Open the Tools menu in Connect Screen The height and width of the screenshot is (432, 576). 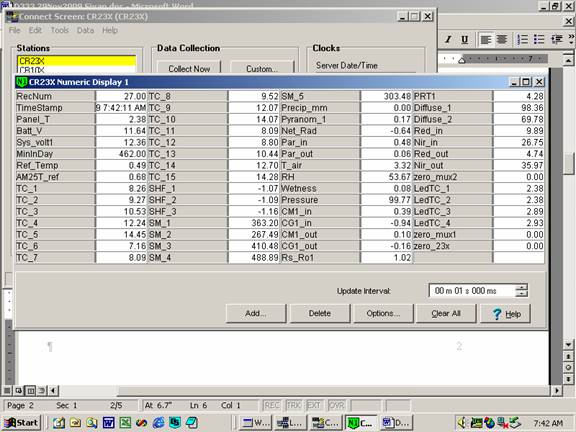tap(60, 30)
